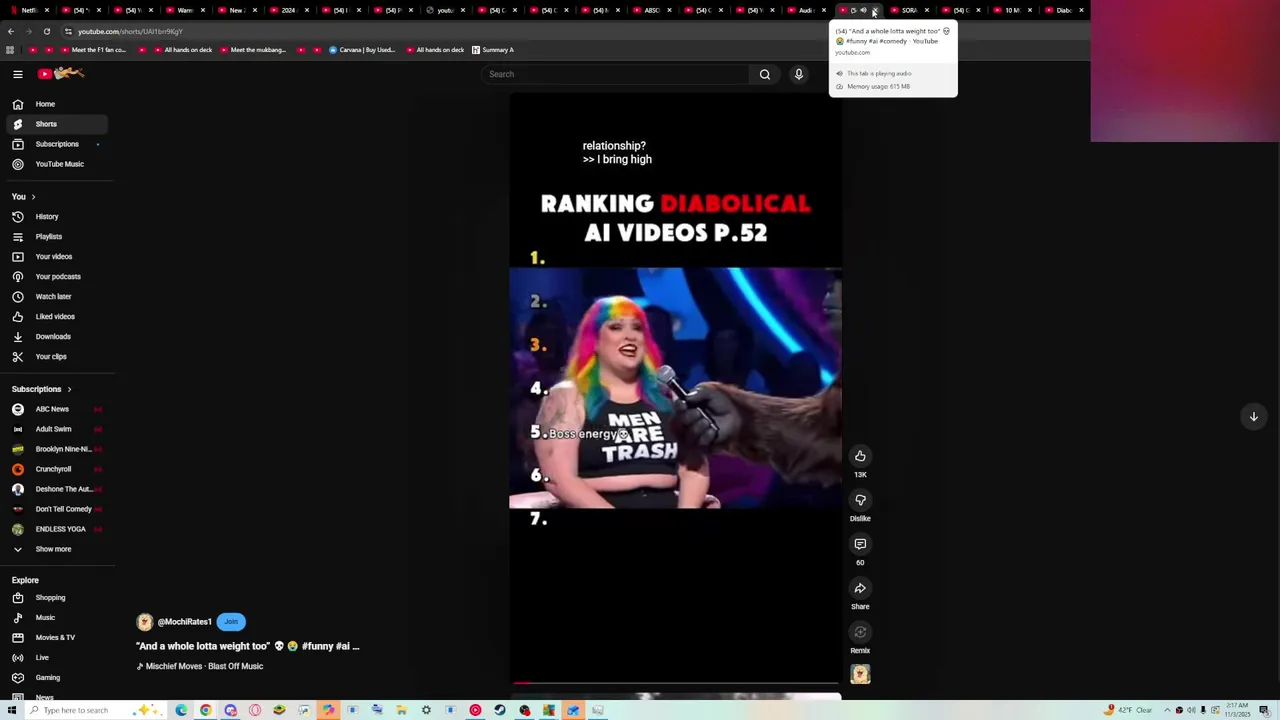Click the Share arrow icon
This screenshot has width=1280, height=720.
click(860, 589)
